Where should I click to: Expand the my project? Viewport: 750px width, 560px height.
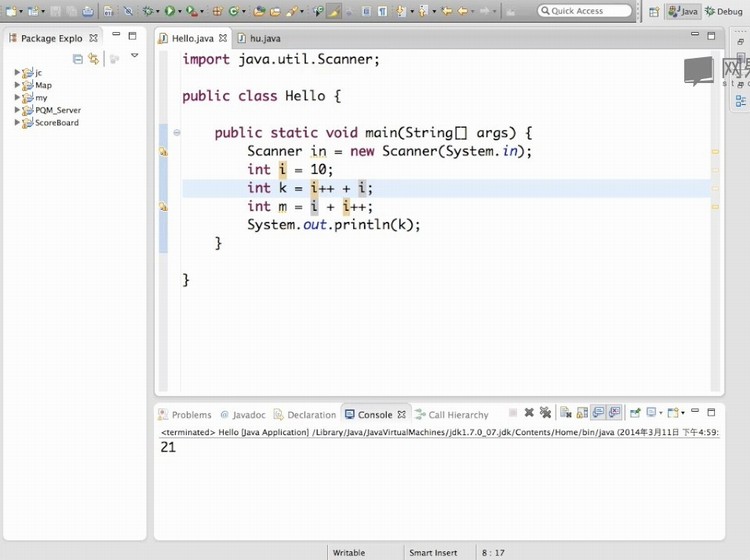[17, 97]
